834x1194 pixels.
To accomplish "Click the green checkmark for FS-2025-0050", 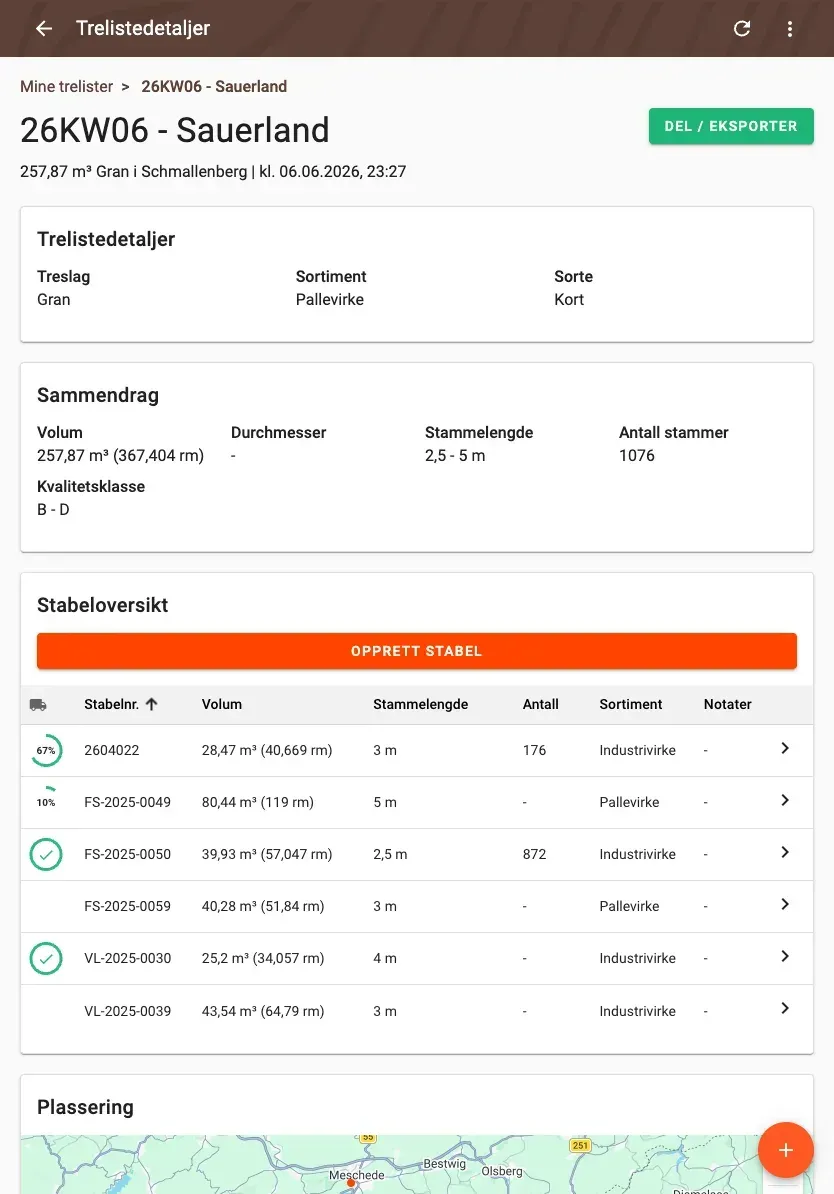I will 46,854.
